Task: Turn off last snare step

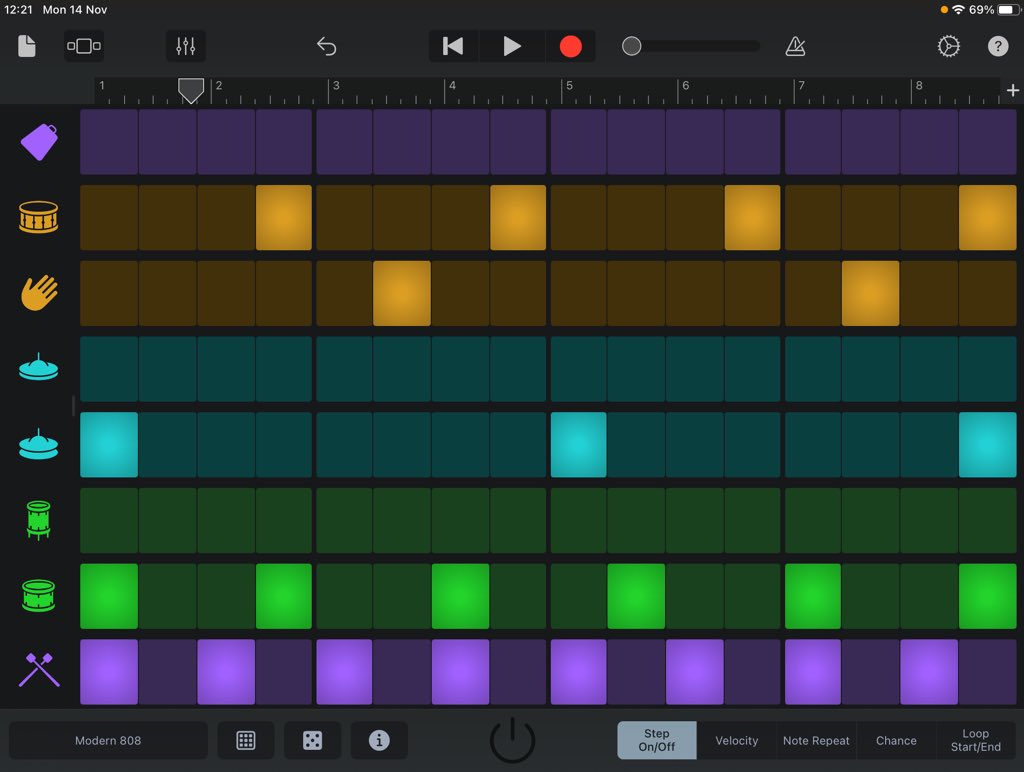Action: coord(987,217)
